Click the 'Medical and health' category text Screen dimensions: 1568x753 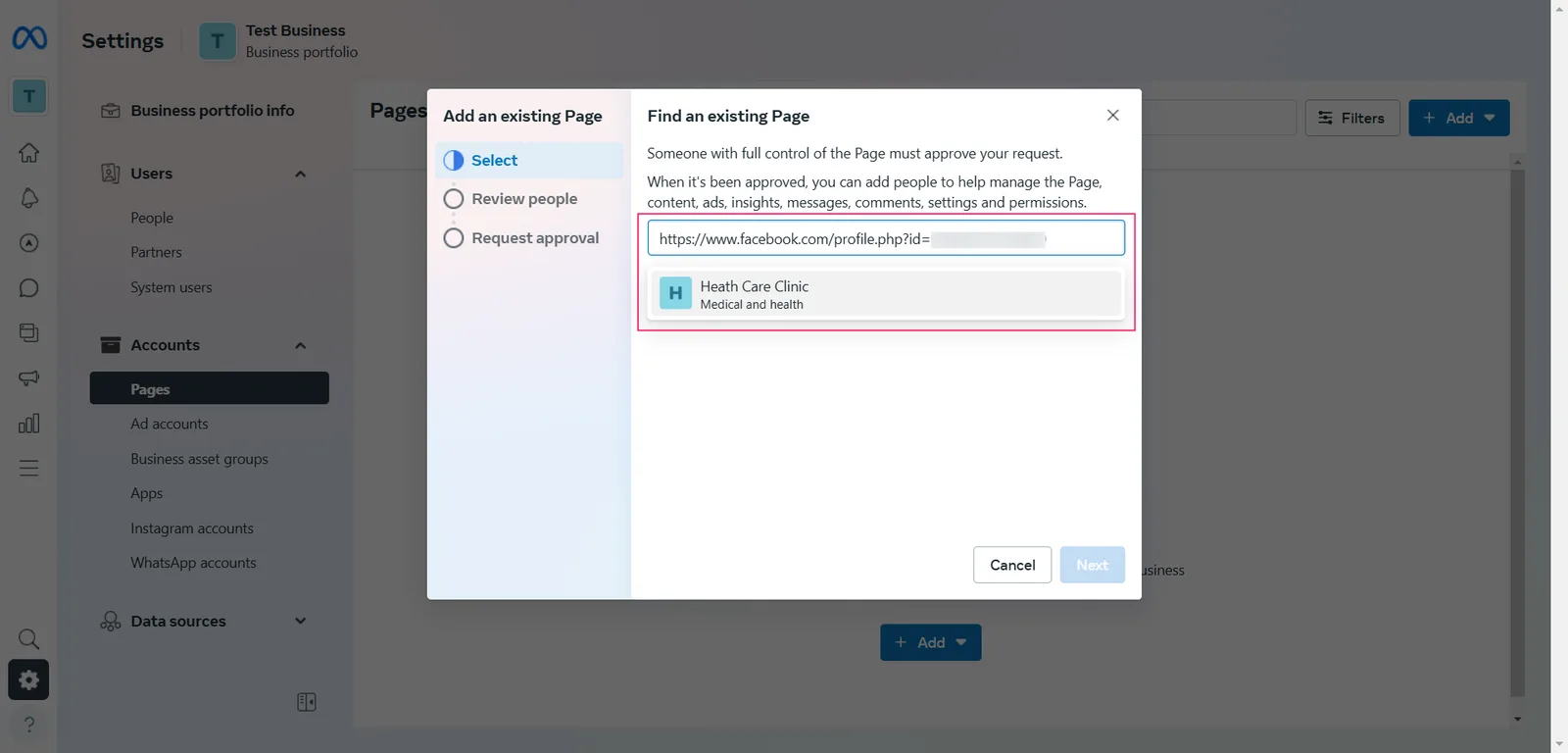752,305
